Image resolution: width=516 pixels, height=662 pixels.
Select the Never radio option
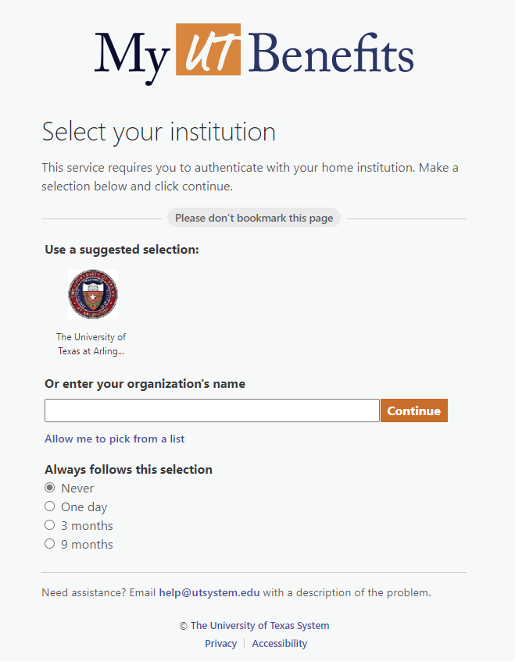click(x=50, y=488)
